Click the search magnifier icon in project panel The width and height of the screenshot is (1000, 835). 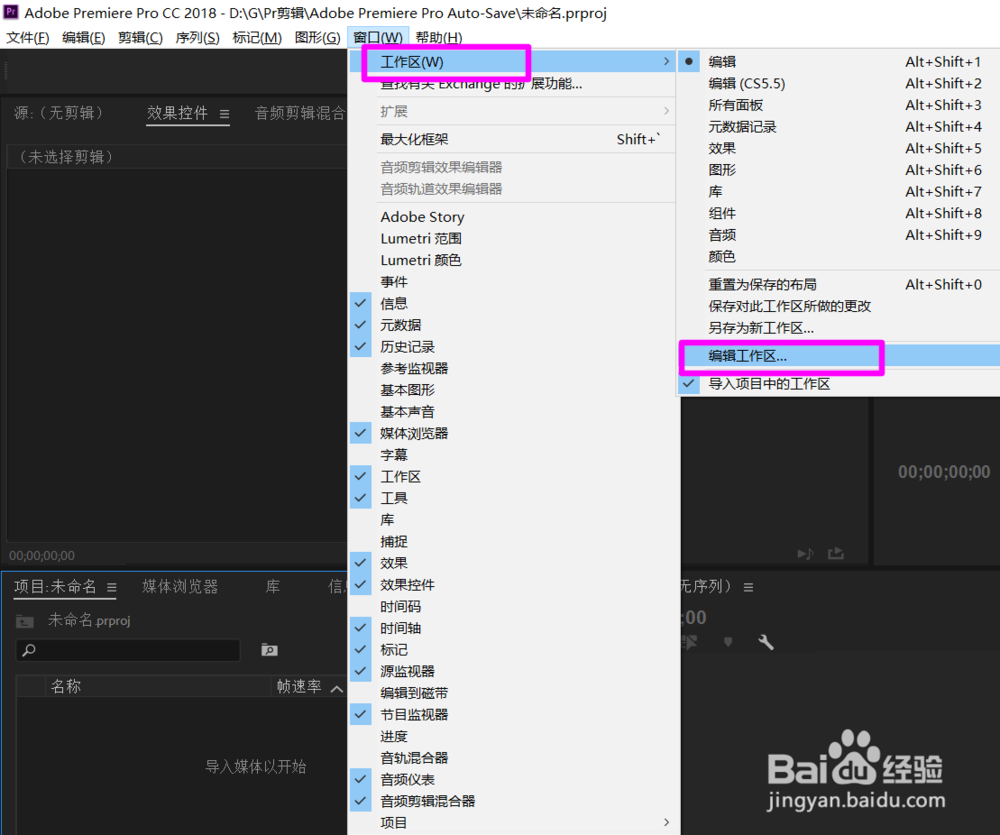click(29, 650)
